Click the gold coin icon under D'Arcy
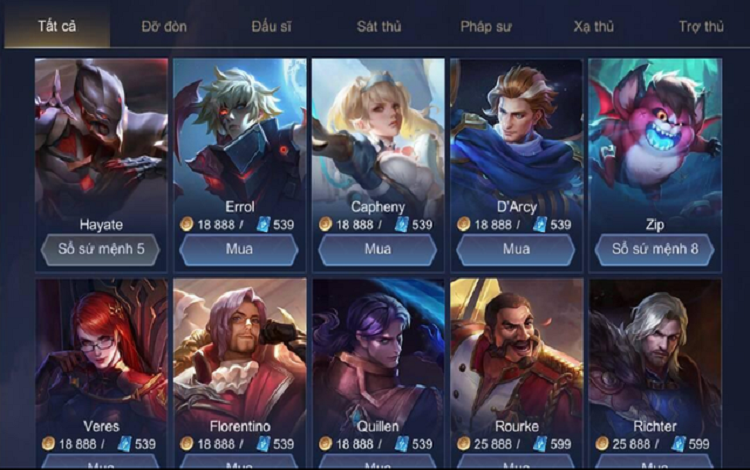The height and width of the screenshot is (470, 750). [463, 224]
